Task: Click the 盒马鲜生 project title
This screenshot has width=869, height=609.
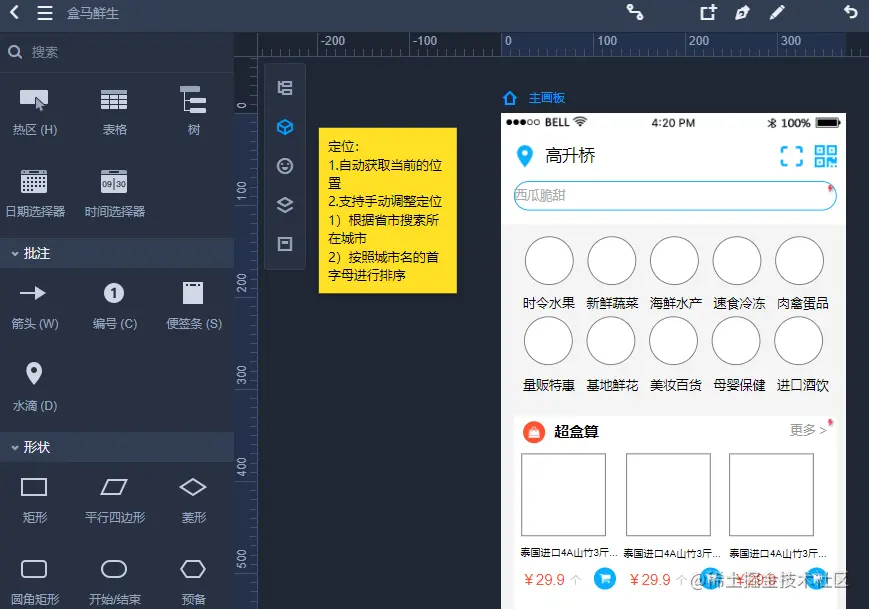Action: tap(93, 13)
